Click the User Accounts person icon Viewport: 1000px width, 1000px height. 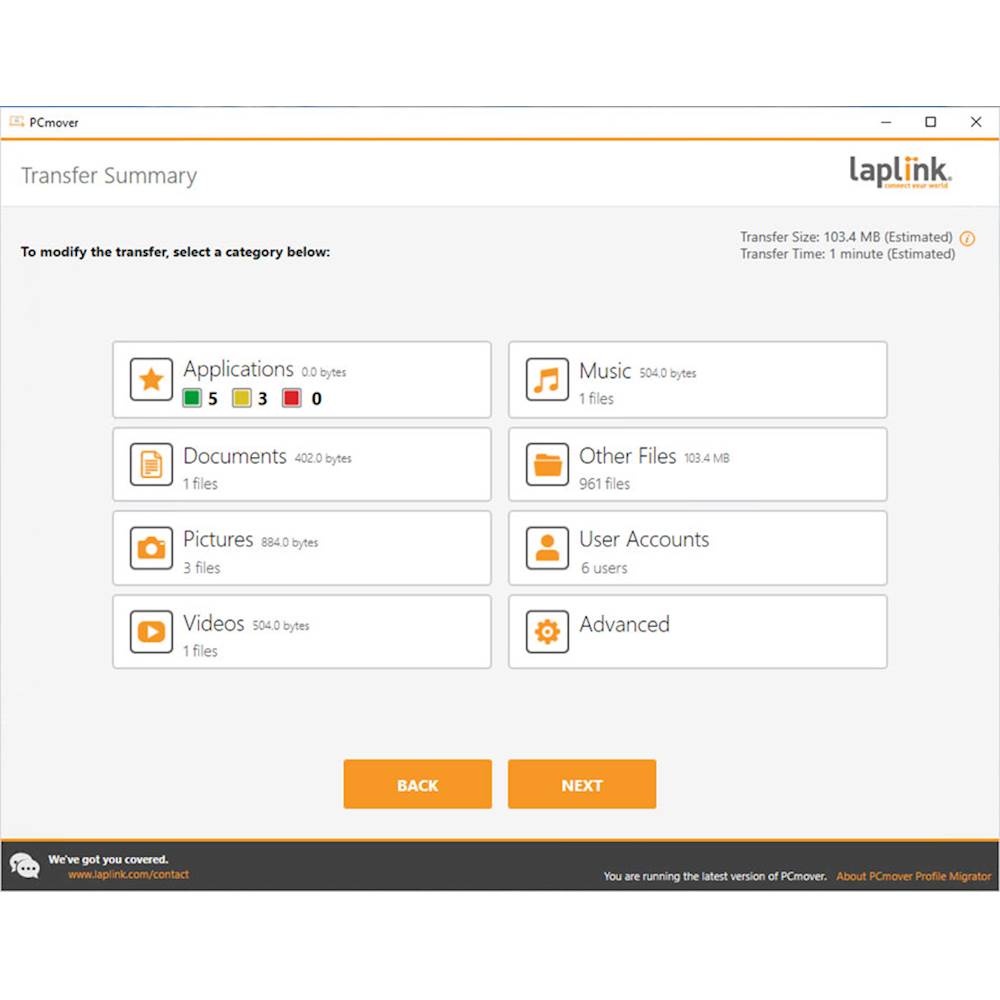547,548
